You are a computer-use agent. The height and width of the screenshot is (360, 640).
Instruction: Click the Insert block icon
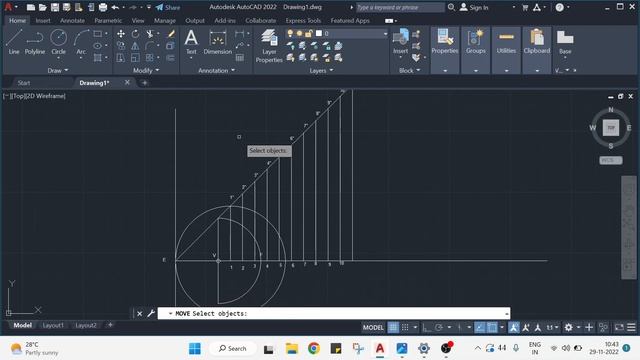coord(400,42)
